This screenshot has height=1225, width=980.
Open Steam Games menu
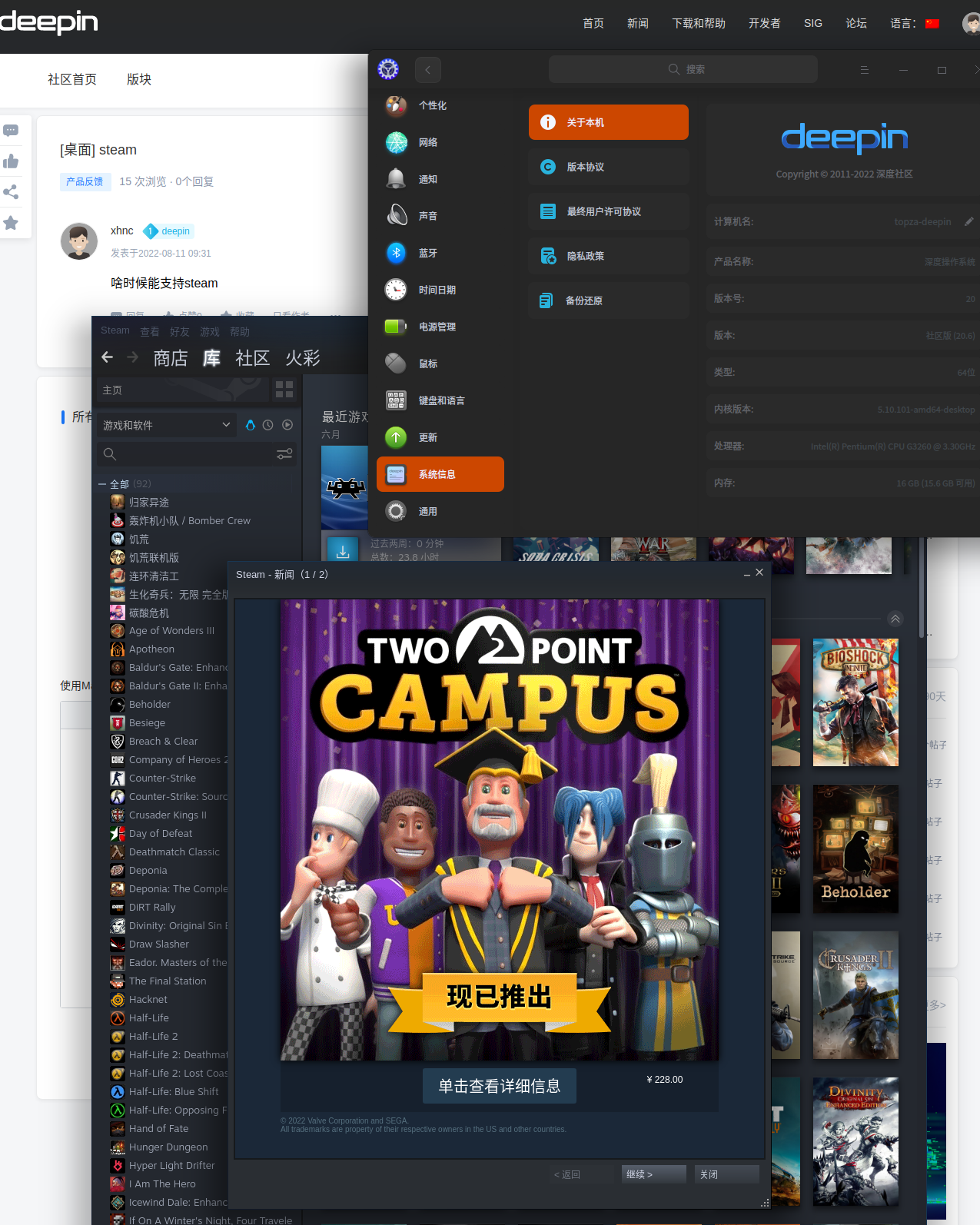210,331
